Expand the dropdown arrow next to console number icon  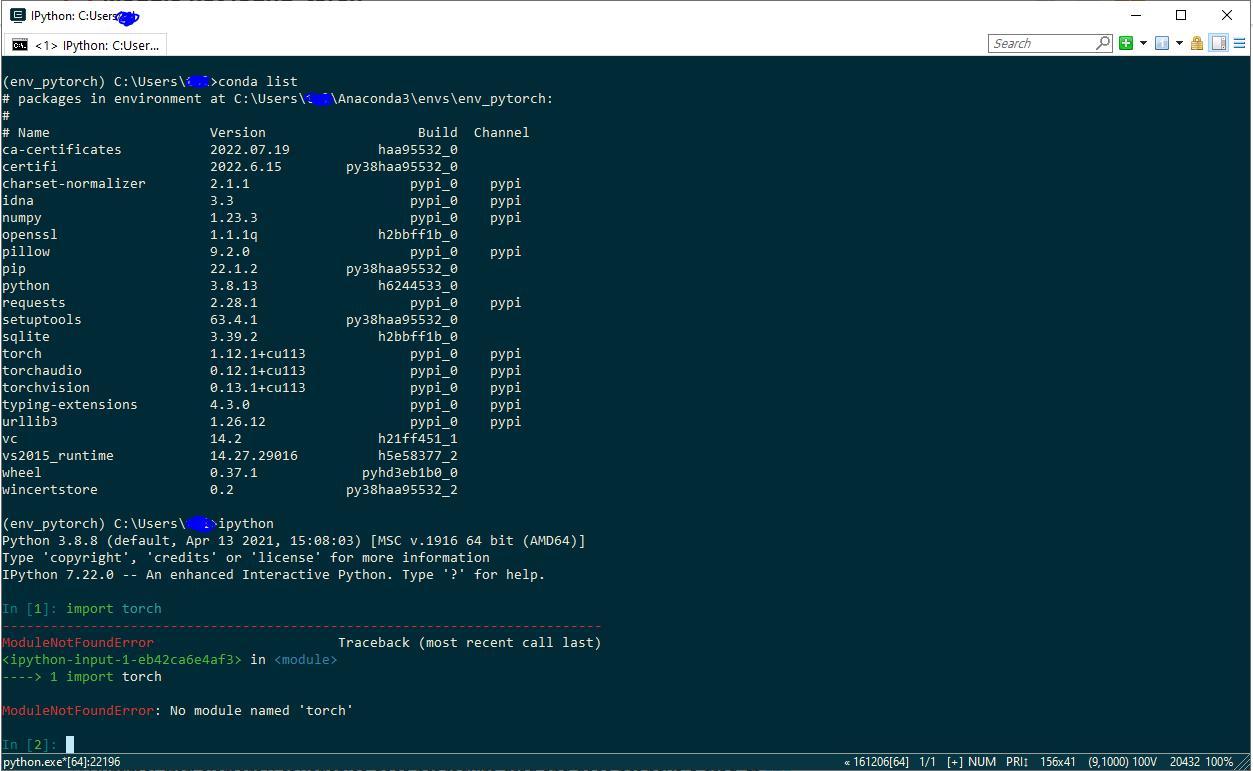1179,43
